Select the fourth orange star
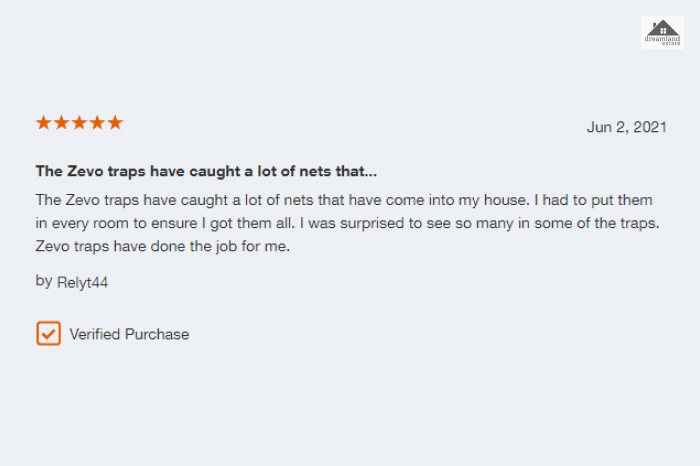700x466 pixels. (x=97, y=122)
